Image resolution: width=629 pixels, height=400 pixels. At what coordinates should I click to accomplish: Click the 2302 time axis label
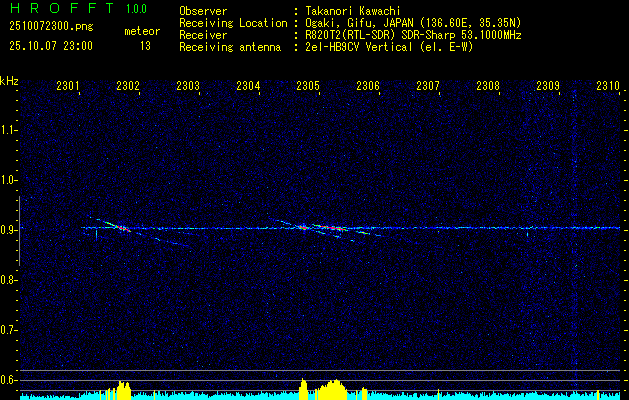tap(128, 86)
